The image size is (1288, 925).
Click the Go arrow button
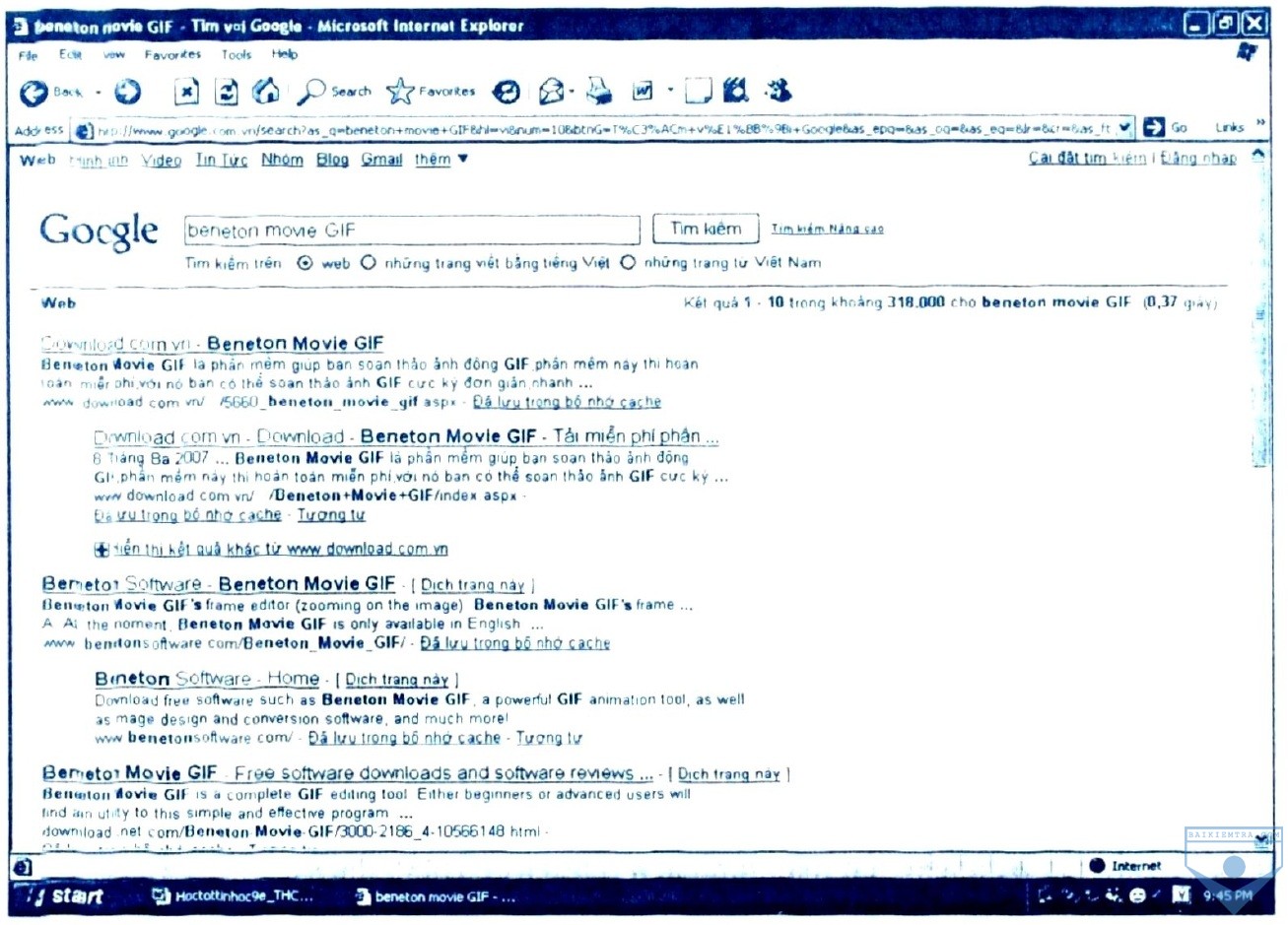pyautogui.click(x=1154, y=127)
